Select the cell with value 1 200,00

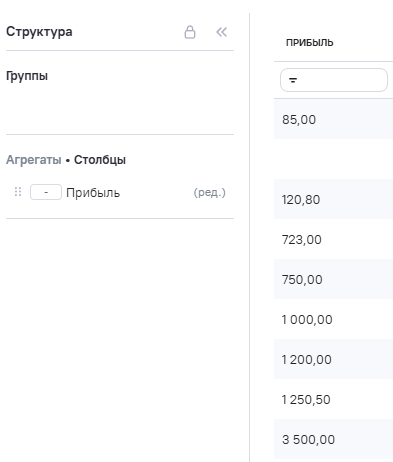[333, 359]
